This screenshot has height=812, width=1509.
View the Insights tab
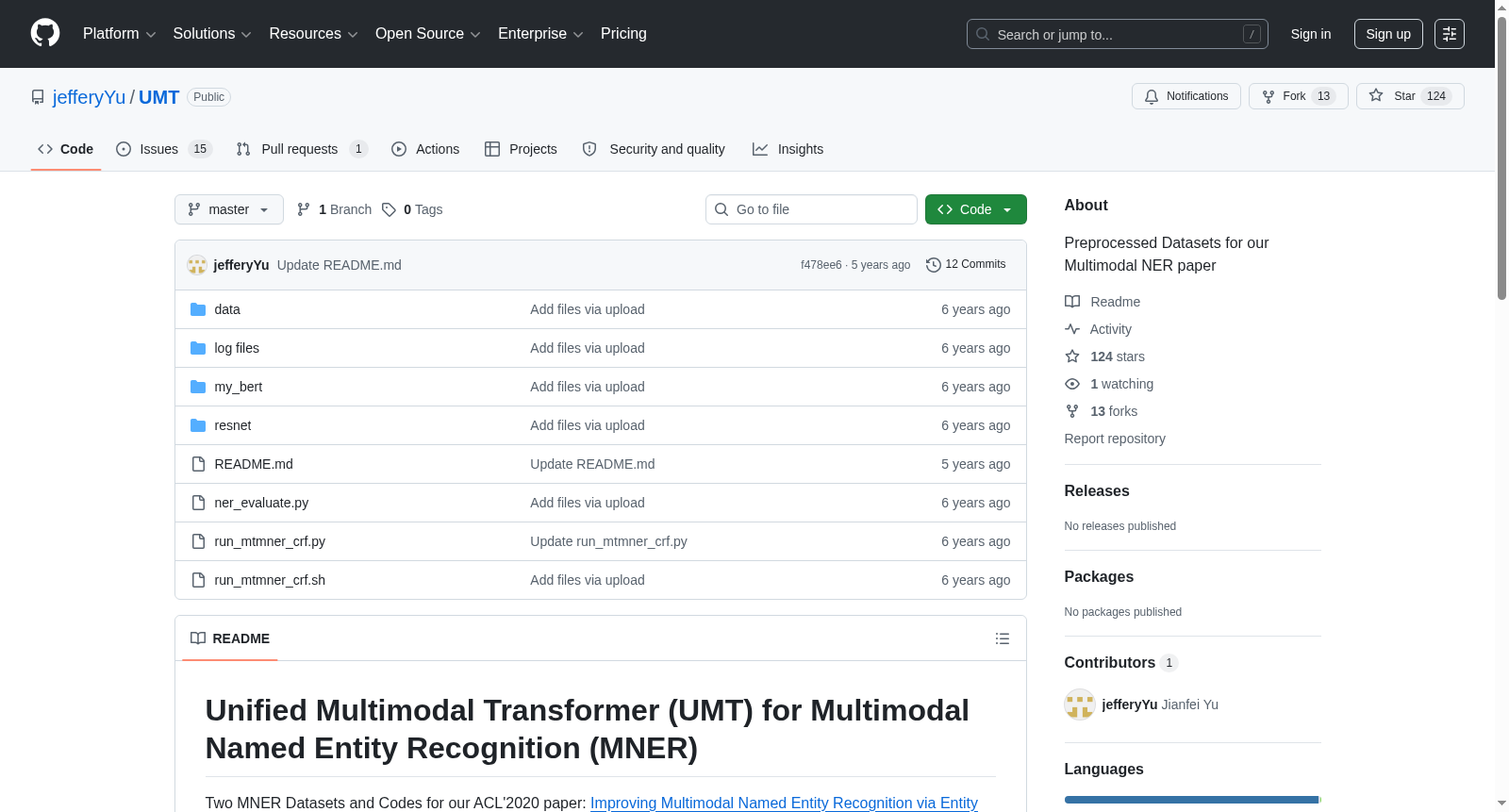point(788,149)
